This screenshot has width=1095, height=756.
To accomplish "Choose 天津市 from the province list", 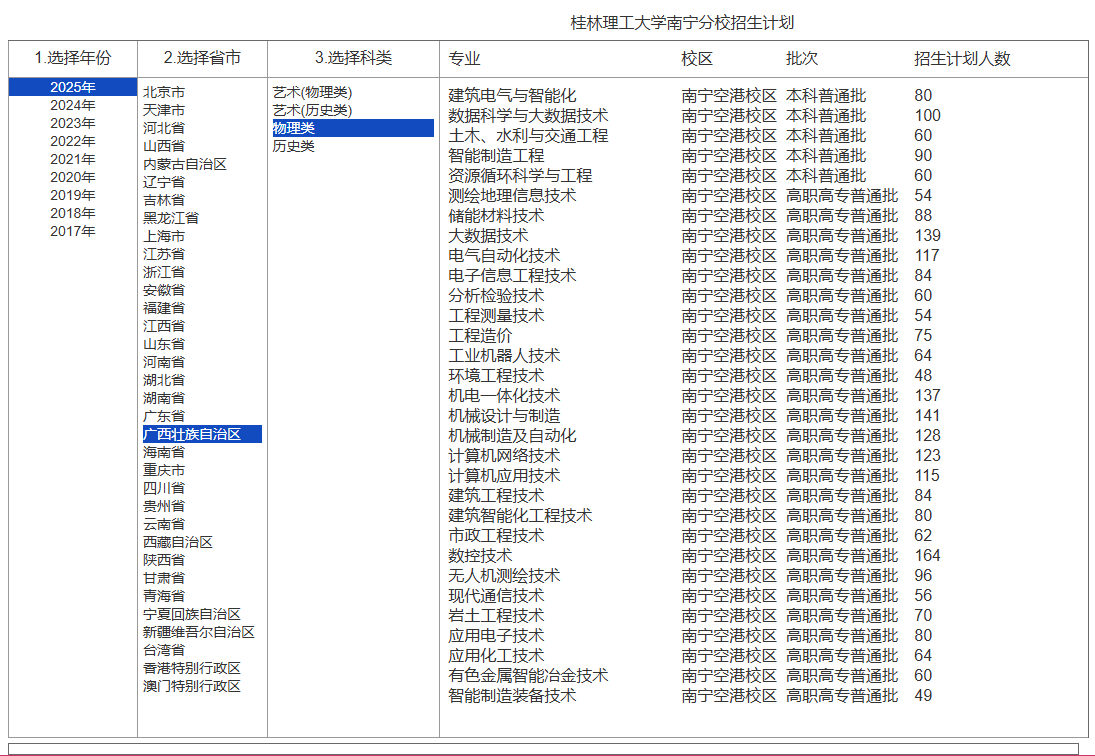I will pyautogui.click(x=164, y=110).
